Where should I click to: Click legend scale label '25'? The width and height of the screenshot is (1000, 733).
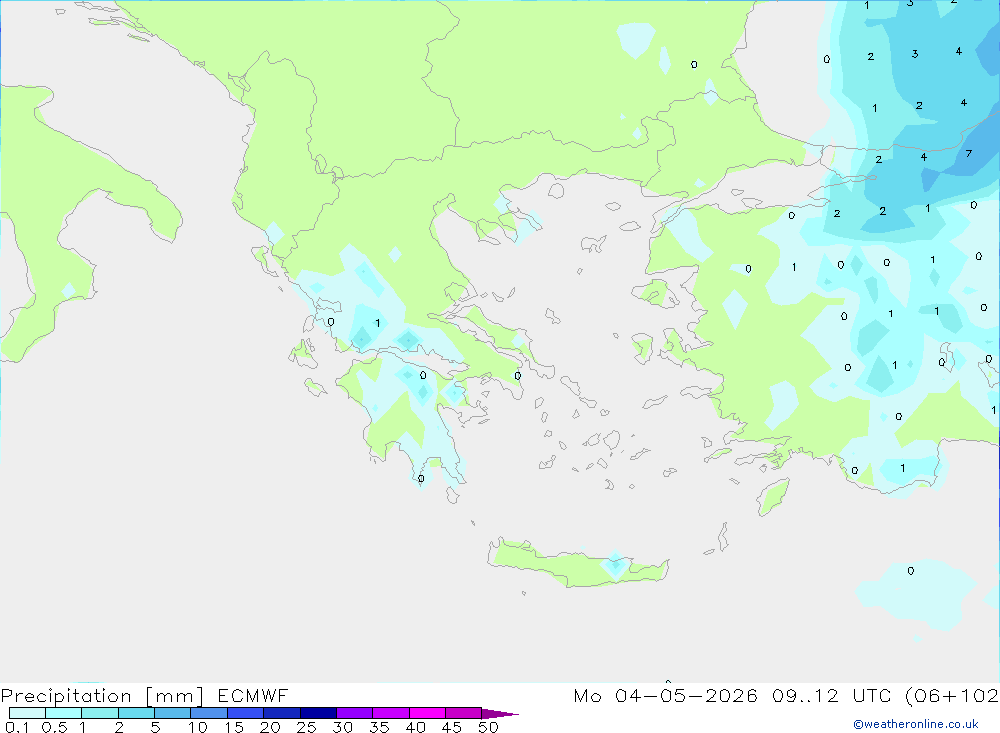point(306,727)
